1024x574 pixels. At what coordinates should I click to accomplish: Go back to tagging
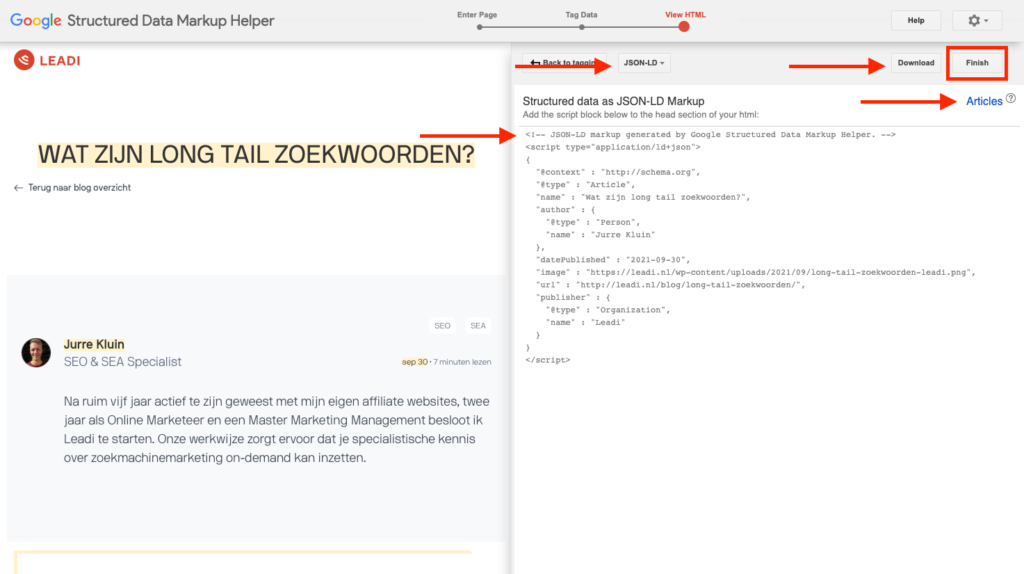pos(565,63)
